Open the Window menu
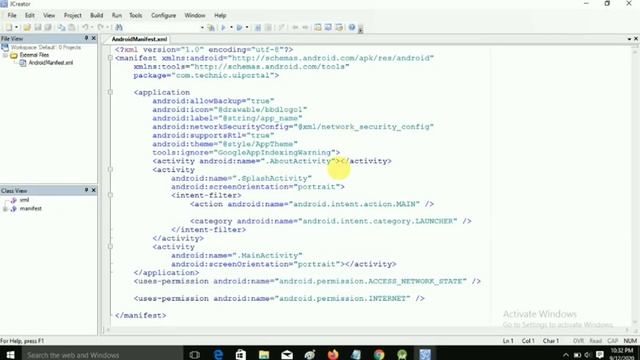This screenshot has width=640, height=360. [x=195, y=16]
